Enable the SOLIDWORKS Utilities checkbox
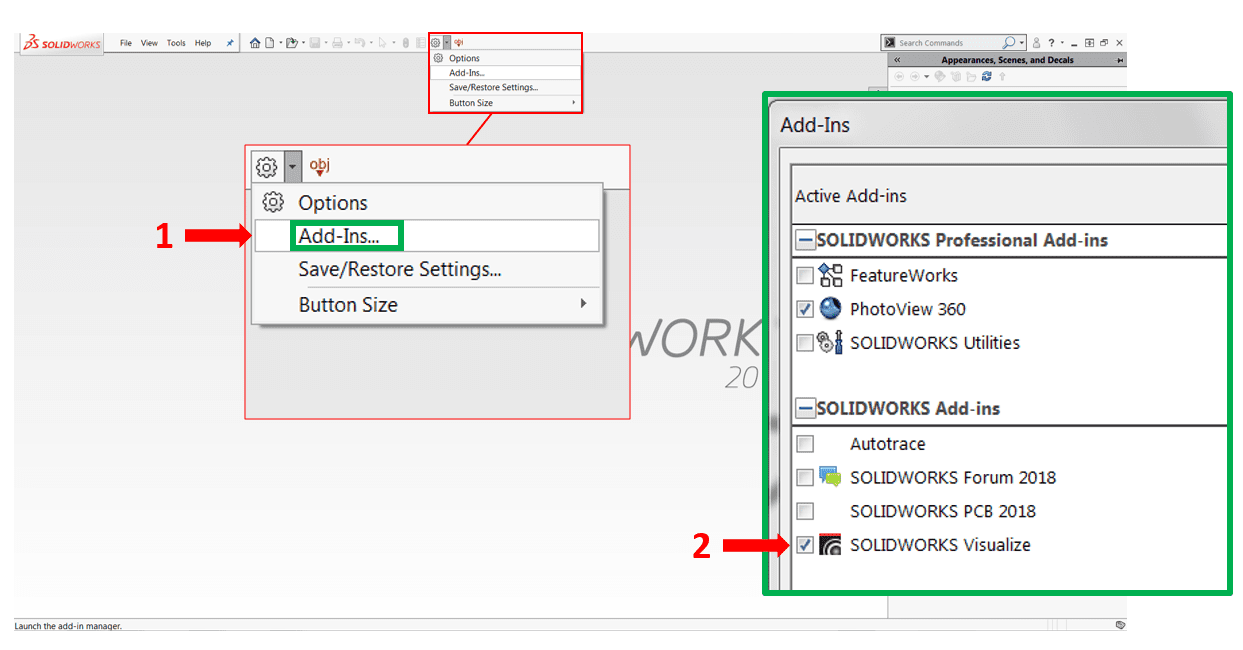This screenshot has width=1243, height=650. (x=805, y=343)
